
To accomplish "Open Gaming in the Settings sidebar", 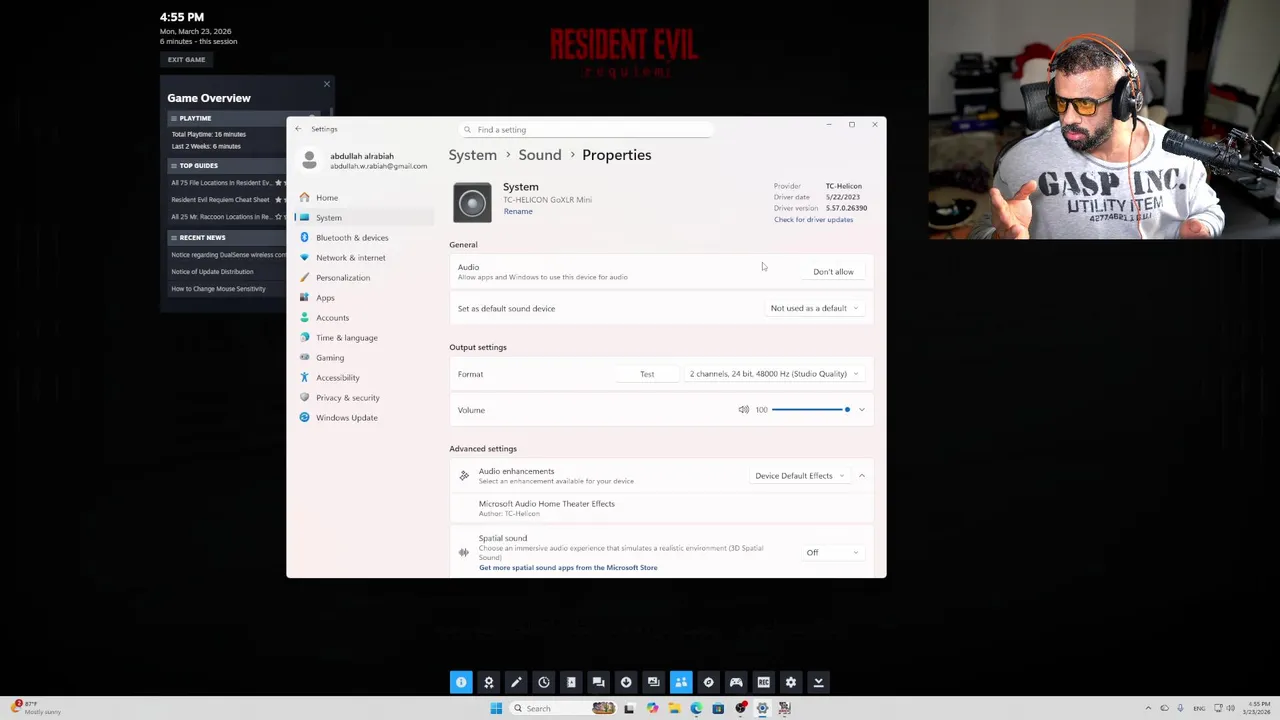I will [x=365, y=358].
